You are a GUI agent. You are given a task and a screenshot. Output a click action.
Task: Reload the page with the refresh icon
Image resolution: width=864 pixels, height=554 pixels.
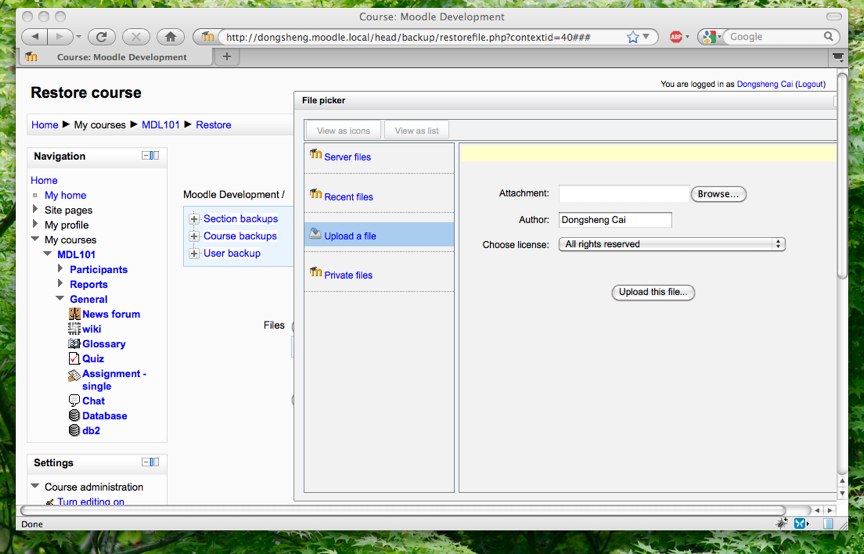(x=101, y=37)
